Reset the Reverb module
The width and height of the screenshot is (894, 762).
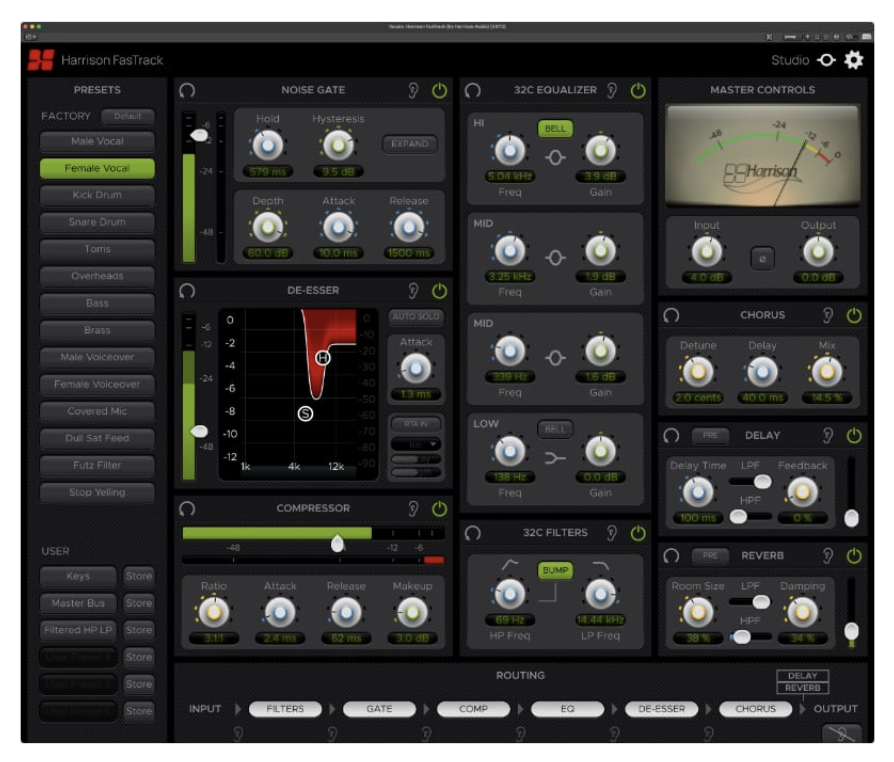pos(671,556)
